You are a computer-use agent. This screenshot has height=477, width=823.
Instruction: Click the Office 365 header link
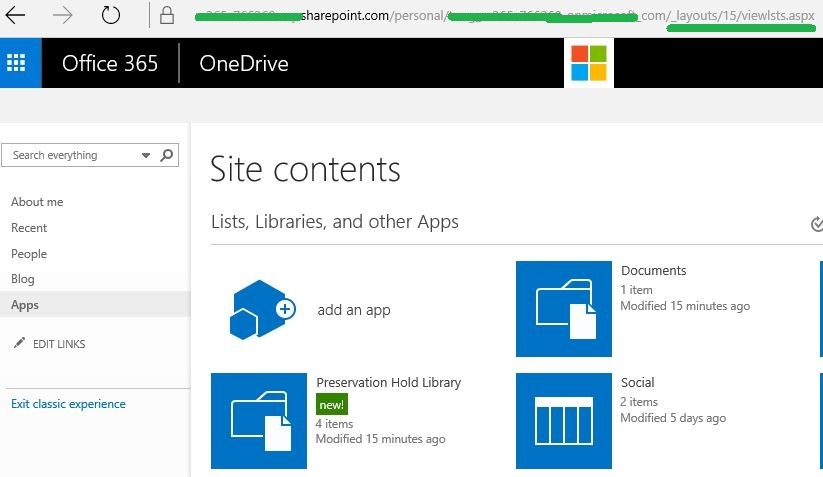[110, 63]
